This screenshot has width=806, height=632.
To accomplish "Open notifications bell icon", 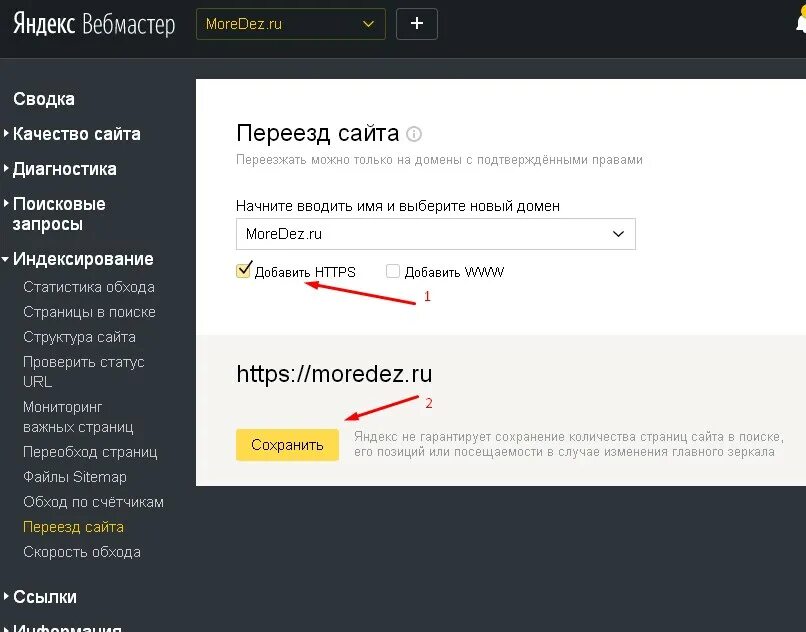I will (x=801, y=23).
